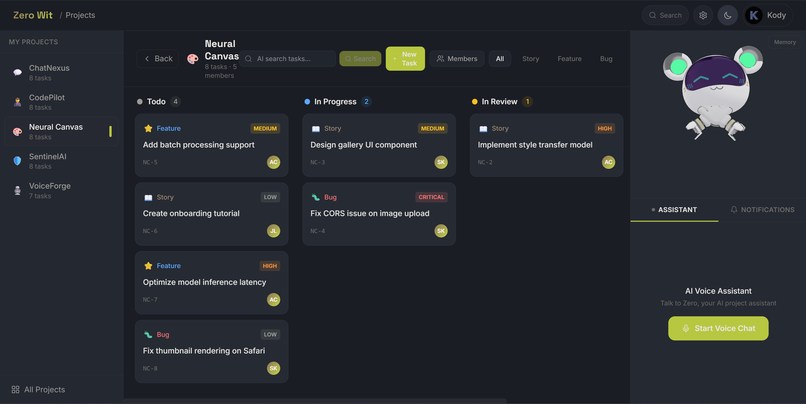The image size is (806, 404).
Task: Open Kody user profile avatar
Action: coord(754,15)
